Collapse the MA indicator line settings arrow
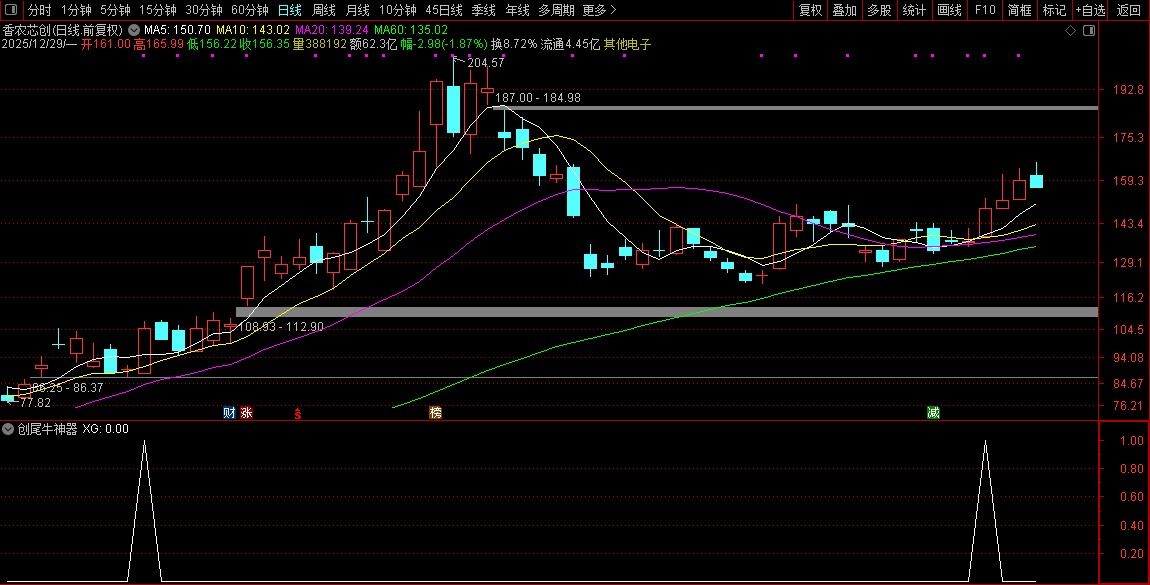 134,30
